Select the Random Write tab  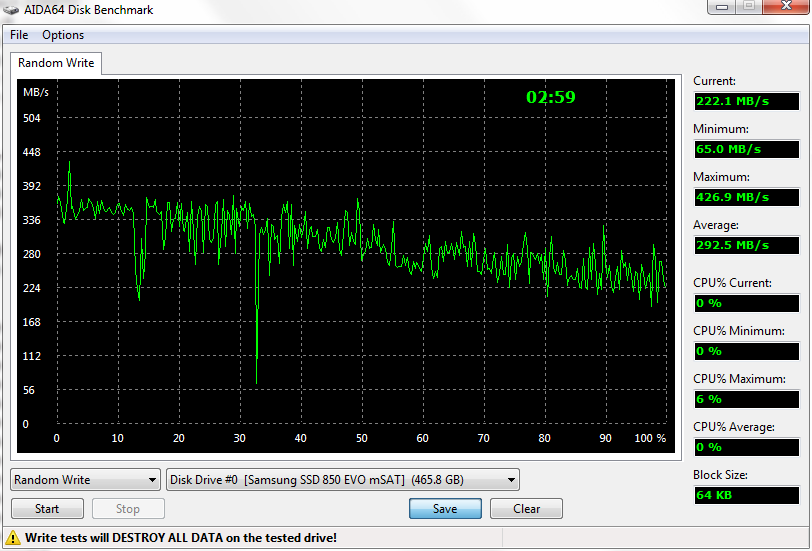56,63
